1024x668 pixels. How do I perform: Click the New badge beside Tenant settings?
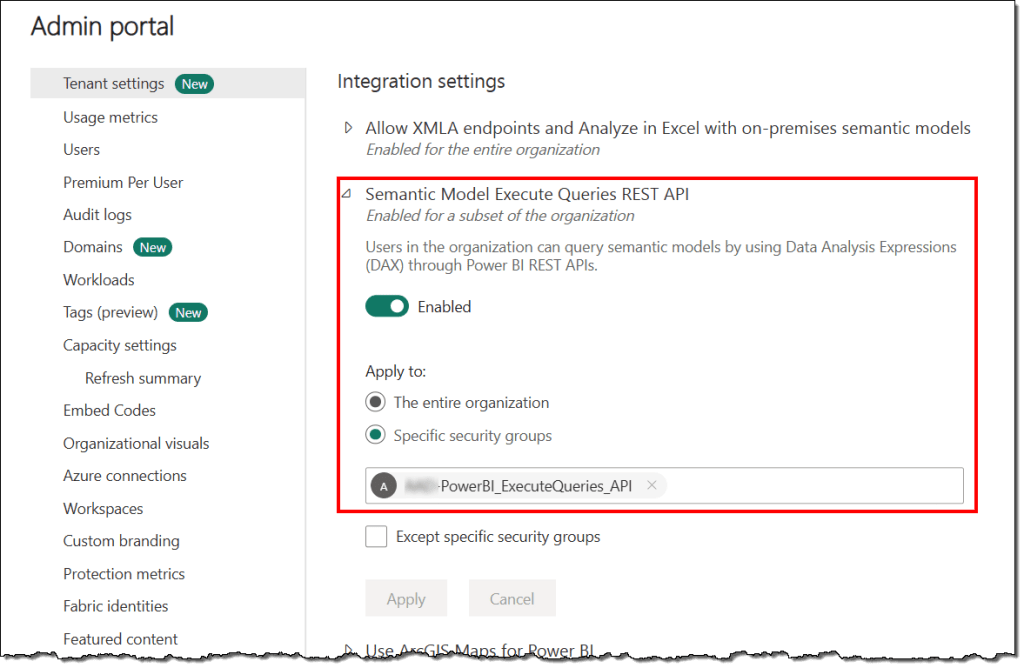[x=194, y=84]
